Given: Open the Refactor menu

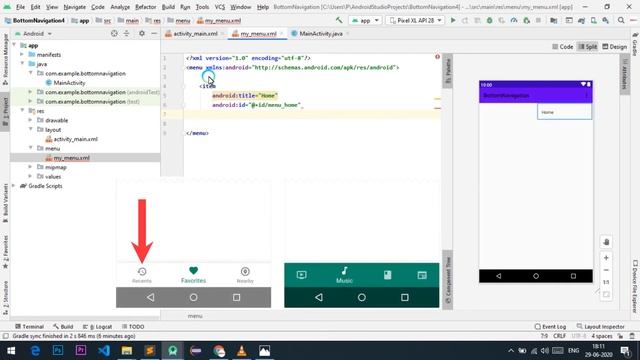Looking at the screenshot, I should tap(145, 7).
